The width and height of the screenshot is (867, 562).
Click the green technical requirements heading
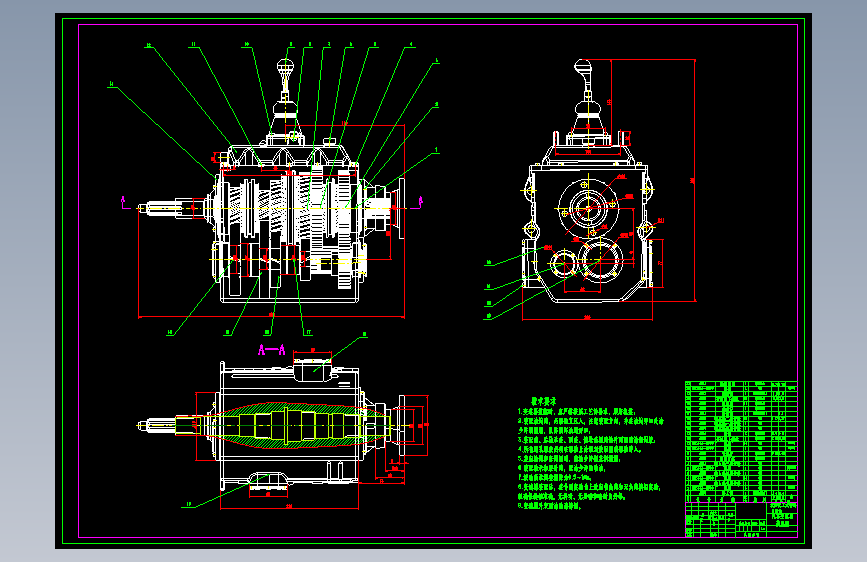[x=544, y=401]
